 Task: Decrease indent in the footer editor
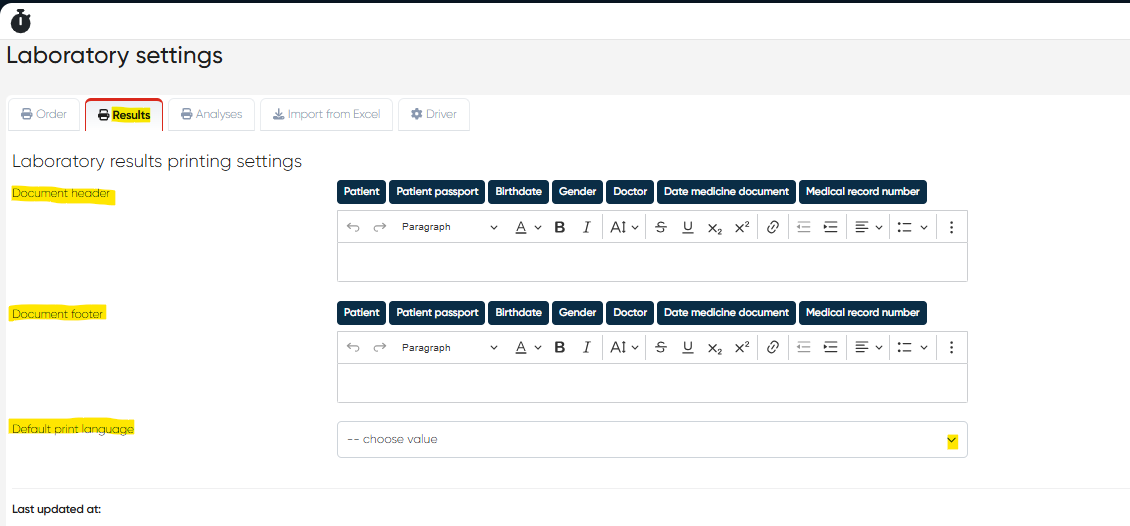tap(803, 348)
